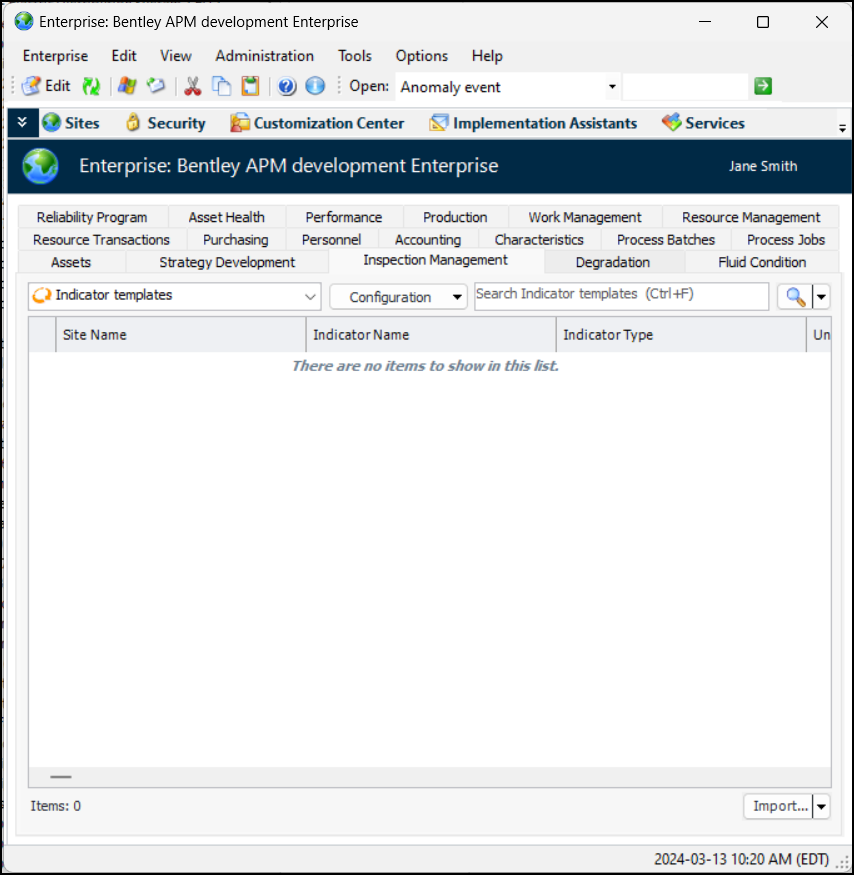Screen dimensions: 854x875
Task: Sort by Indicator Type column header
Action: [x=681, y=335]
